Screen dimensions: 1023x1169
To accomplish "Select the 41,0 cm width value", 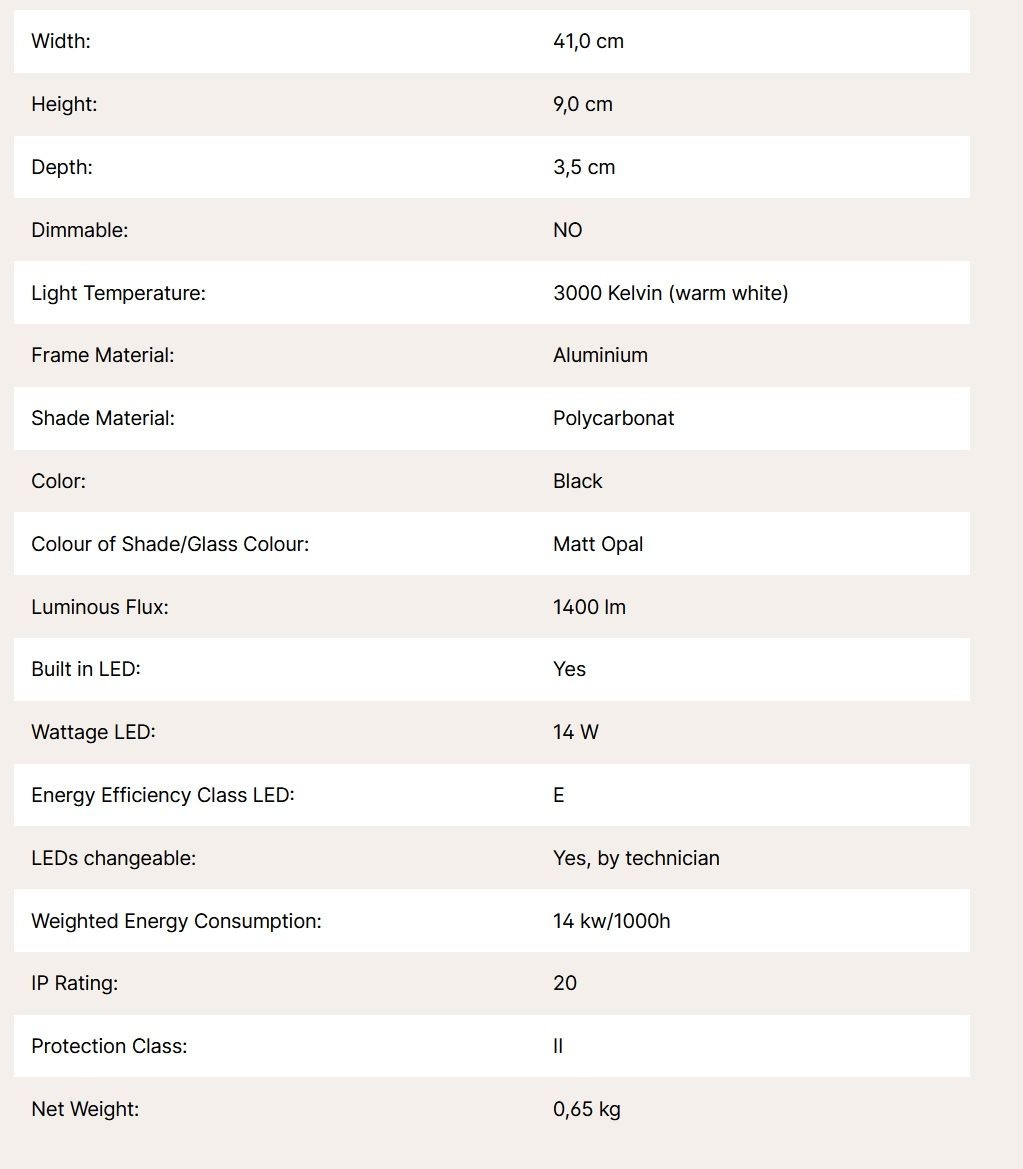I will click(588, 41).
